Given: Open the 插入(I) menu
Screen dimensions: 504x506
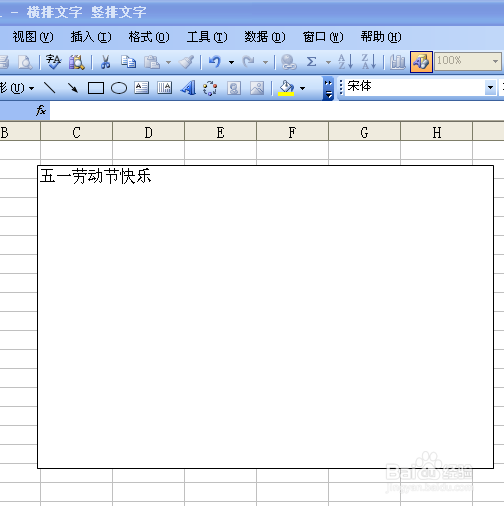Looking at the screenshot, I should tap(91, 37).
